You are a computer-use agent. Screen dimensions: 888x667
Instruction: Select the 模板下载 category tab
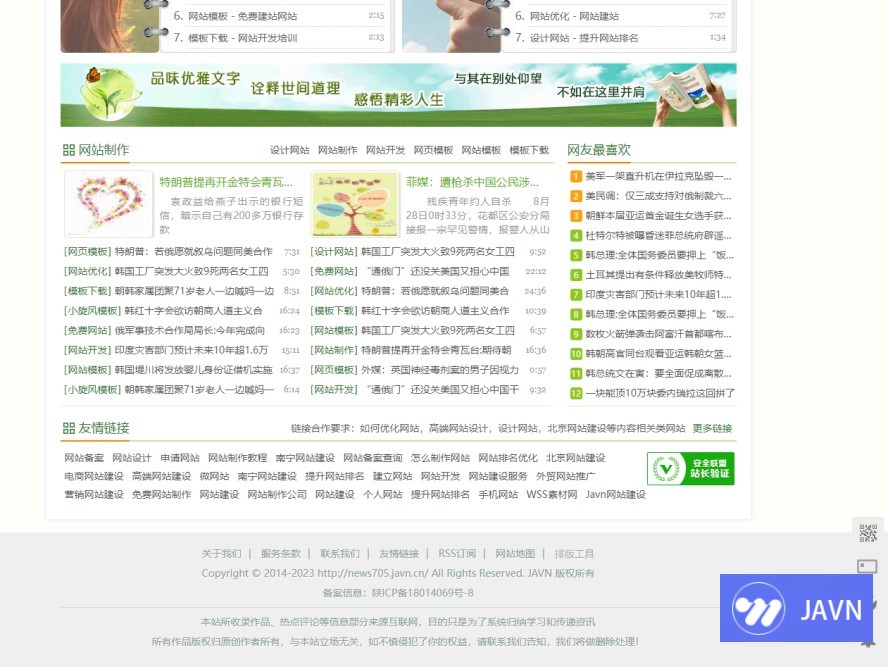click(528, 151)
